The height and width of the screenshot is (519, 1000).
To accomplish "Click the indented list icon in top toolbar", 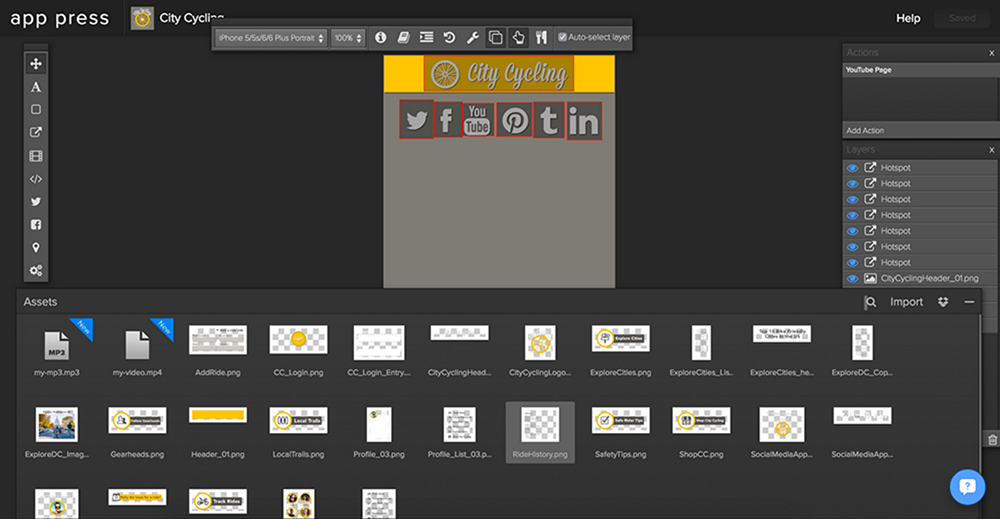I will tap(426, 38).
